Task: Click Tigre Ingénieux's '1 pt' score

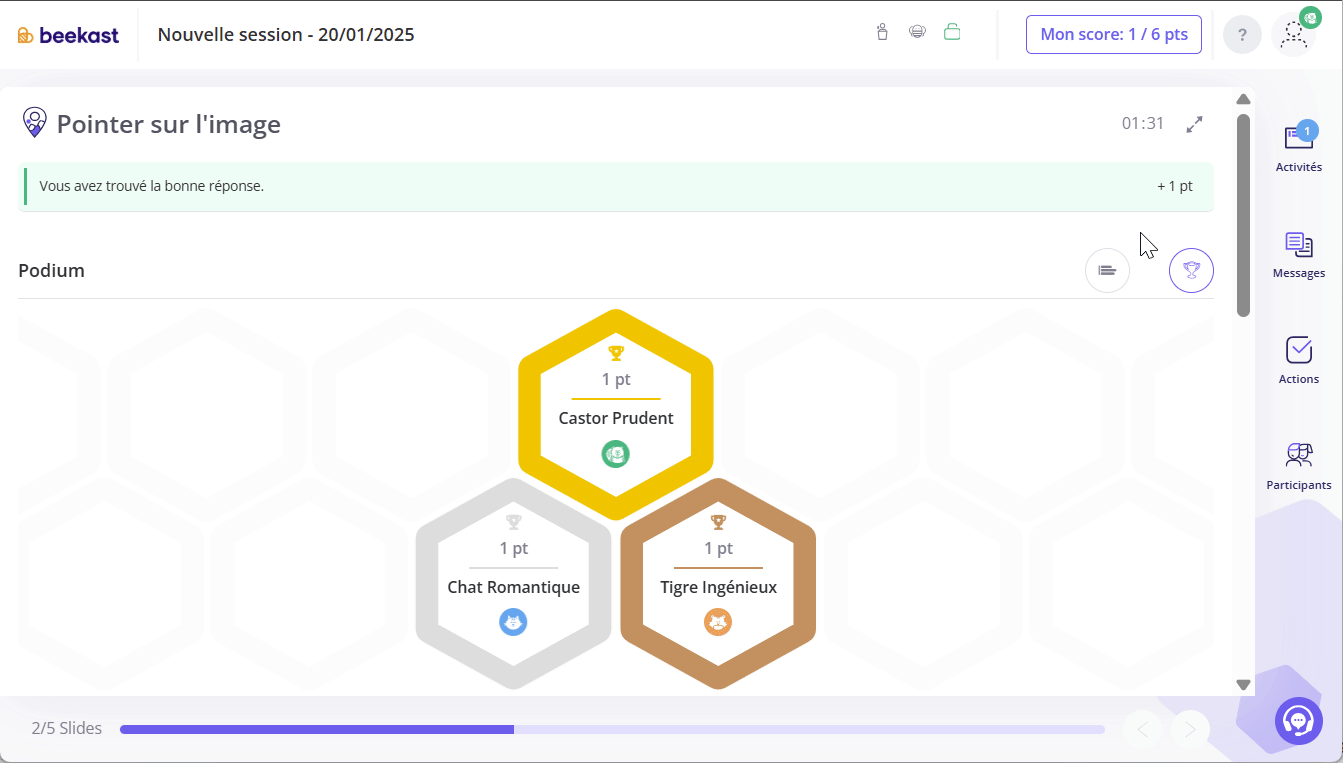Action: [x=718, y=548]
